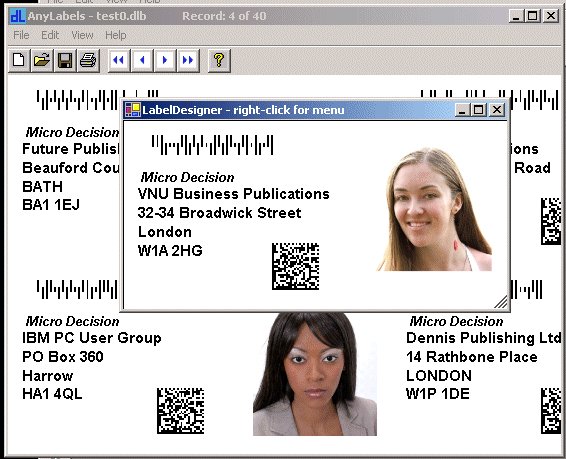Click the 2D barcode in LabelDesigner
The image size is (566, 459).
click(295, 266)
